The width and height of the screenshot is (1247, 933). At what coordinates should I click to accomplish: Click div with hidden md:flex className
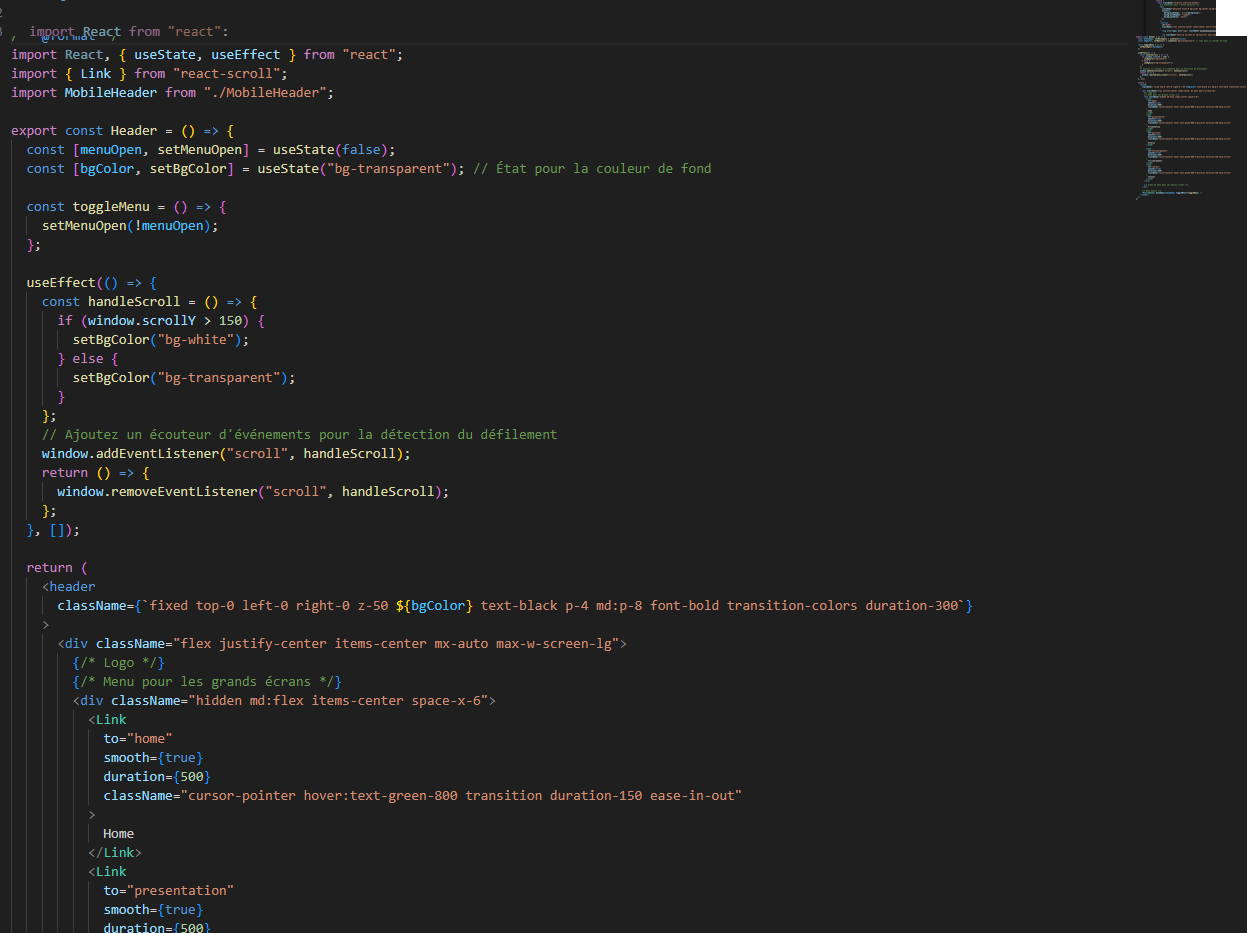284,700
